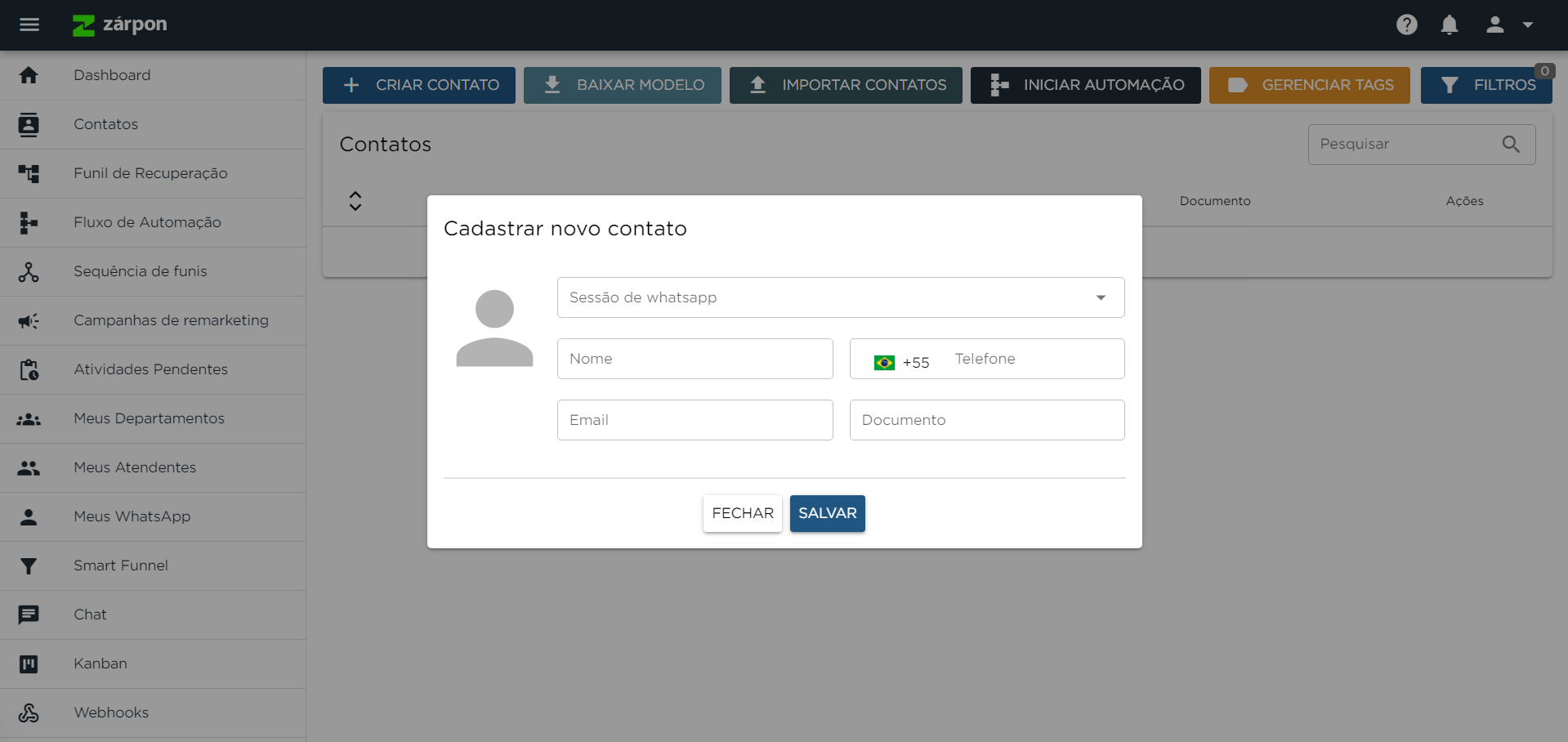
Task: Click the search magnifier icon
Action: tap(1511, 145)
